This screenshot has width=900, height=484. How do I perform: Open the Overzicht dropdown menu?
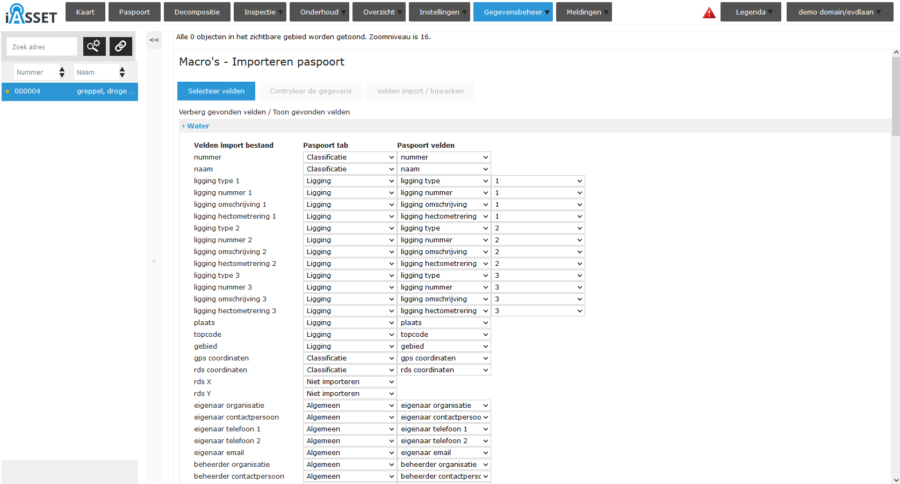[379, 12]
